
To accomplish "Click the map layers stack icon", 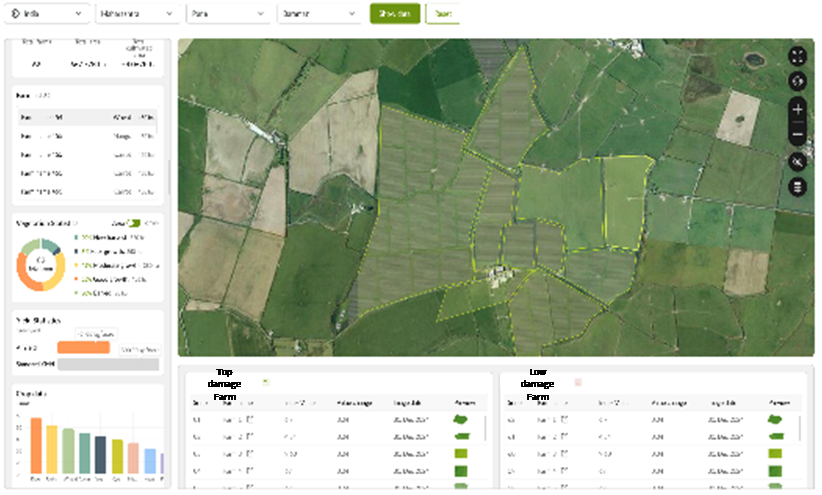I will [x=797, y=187].
